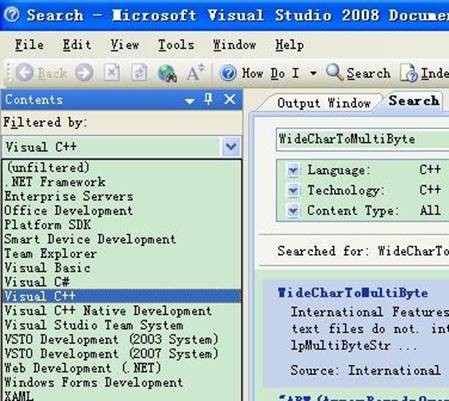Expand the Content Type filter chevron
The image size is (449, 401).
[293, 211]
